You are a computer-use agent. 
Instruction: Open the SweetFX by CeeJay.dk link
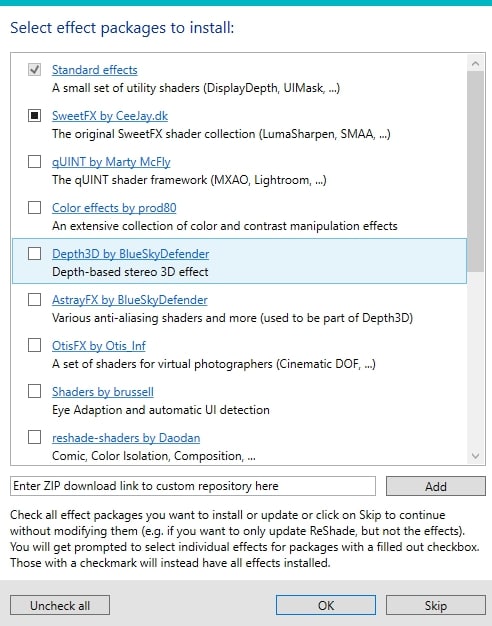click(x=110, y=116)
